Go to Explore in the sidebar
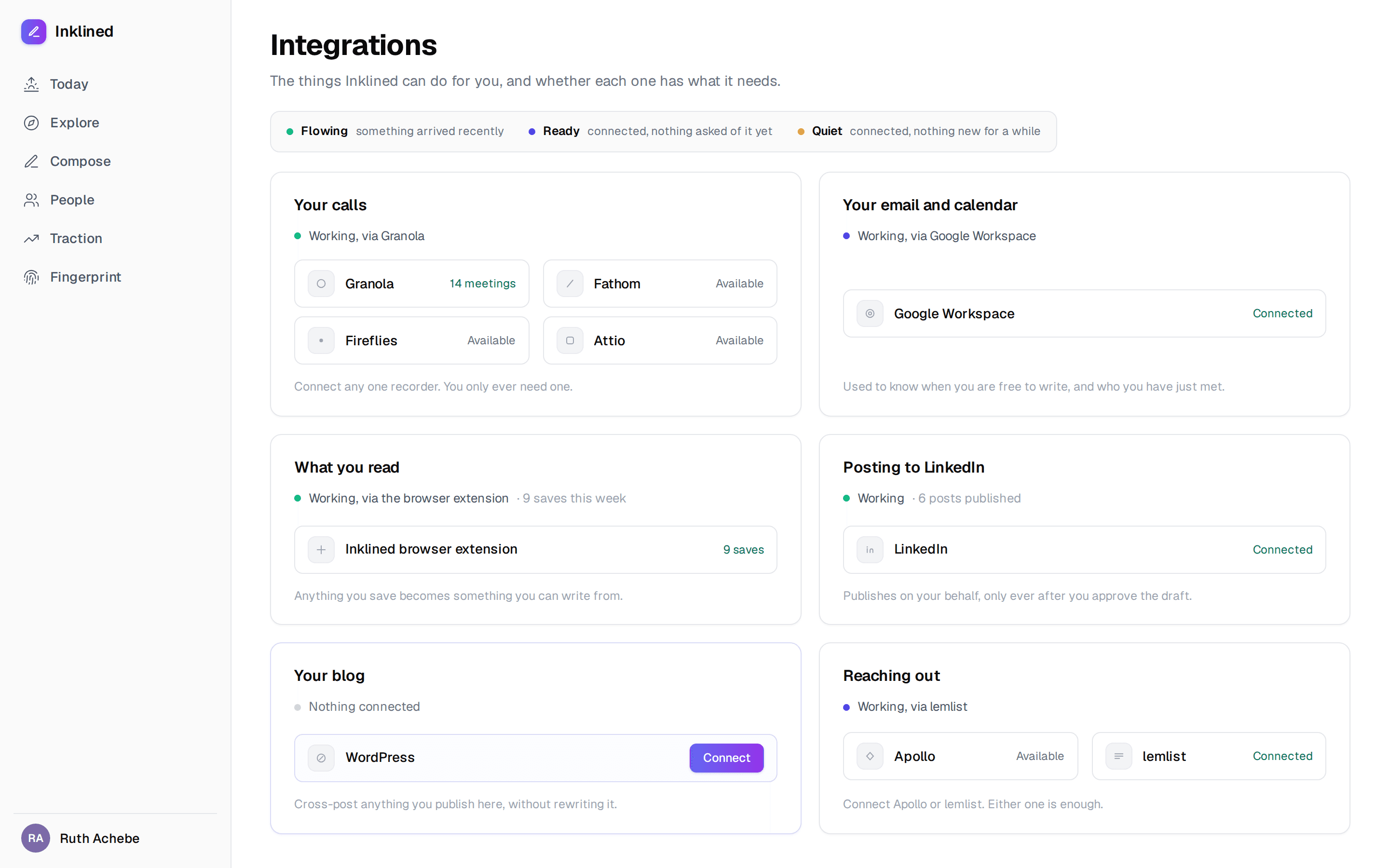Image resolution: width=1389 pixels, height=868 pixels. pyautogui.click(x=115, y=123)
